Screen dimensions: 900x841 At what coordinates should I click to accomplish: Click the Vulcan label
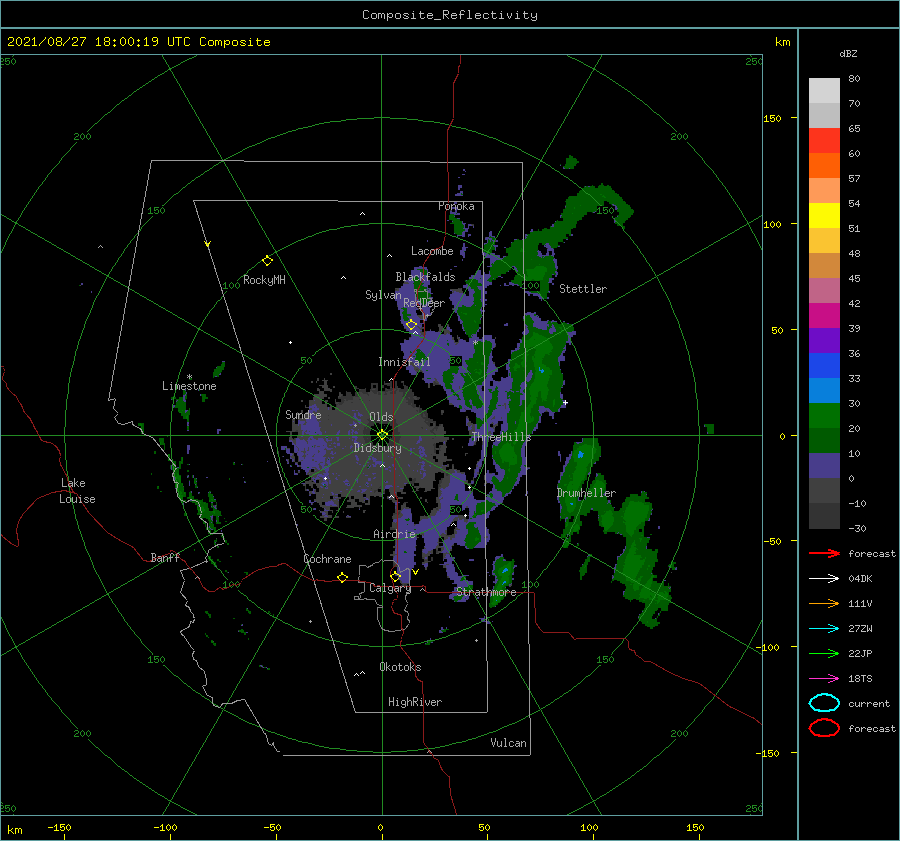tap(509, 743)
